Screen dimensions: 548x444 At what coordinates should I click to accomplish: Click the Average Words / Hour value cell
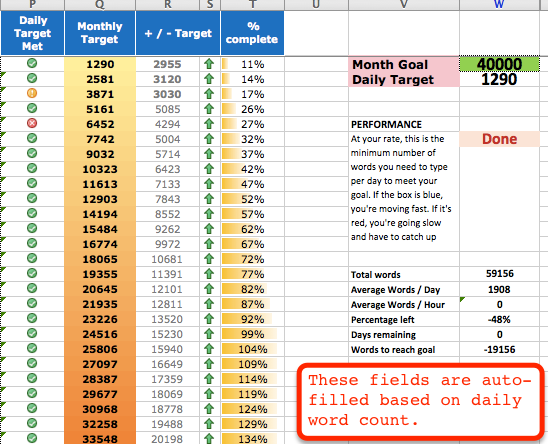499,305
